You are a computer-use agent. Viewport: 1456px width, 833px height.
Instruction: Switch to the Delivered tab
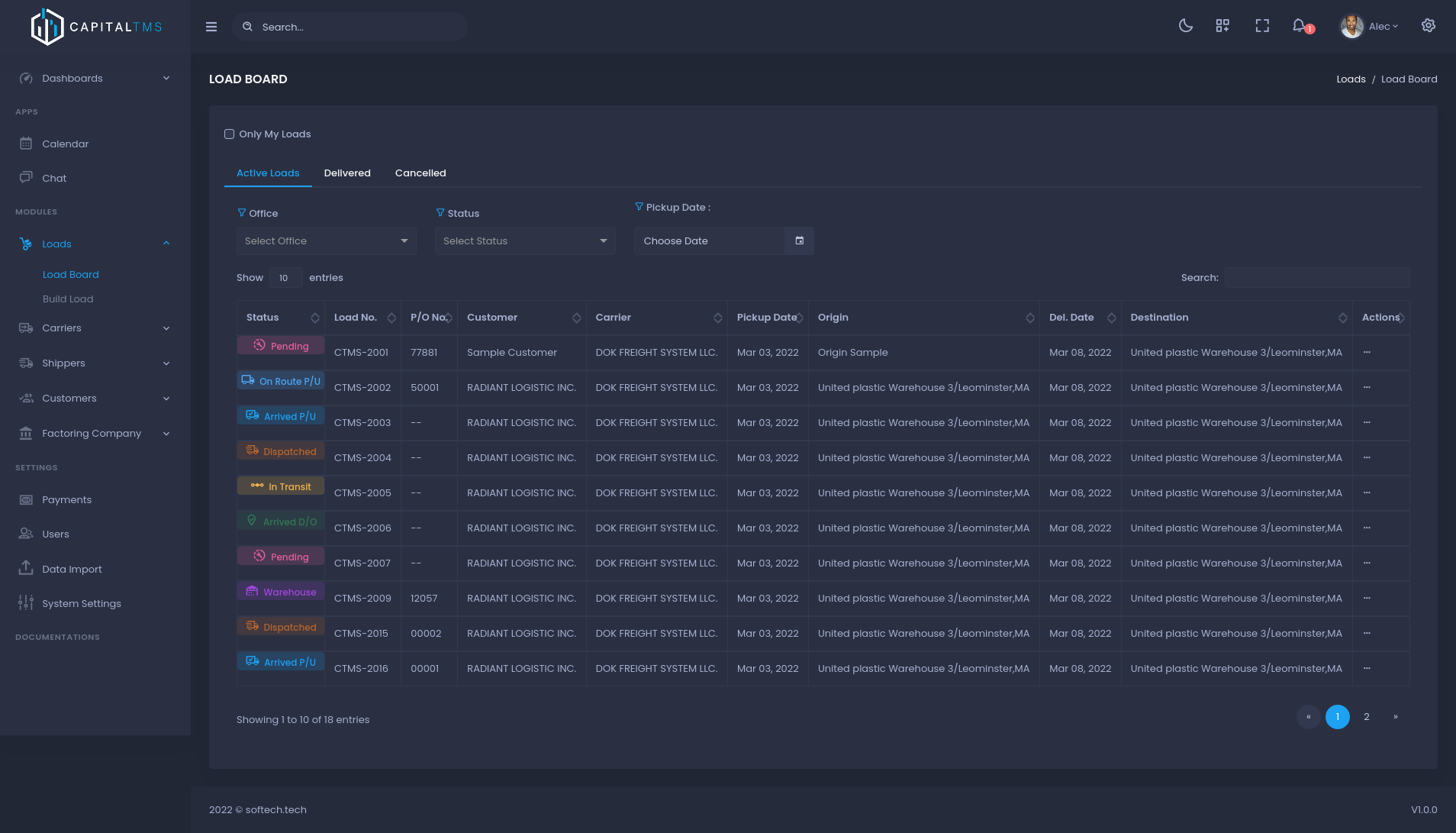point(347,173)
